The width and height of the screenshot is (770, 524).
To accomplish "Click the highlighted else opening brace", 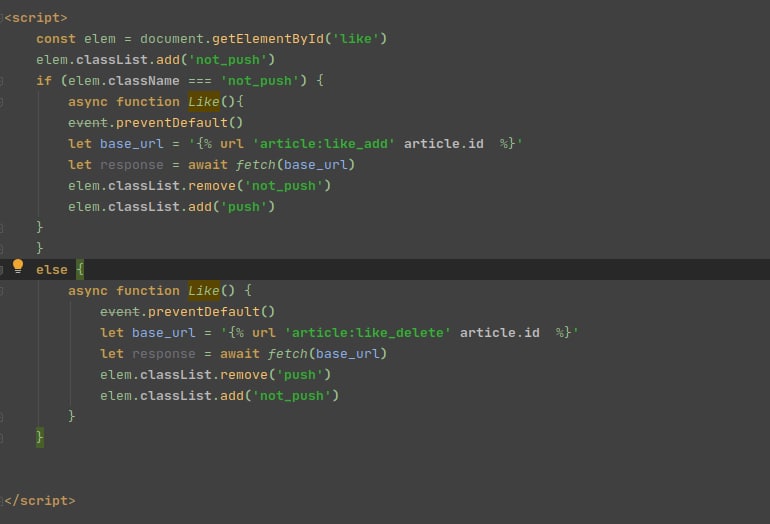I will (x=80, y=269).
